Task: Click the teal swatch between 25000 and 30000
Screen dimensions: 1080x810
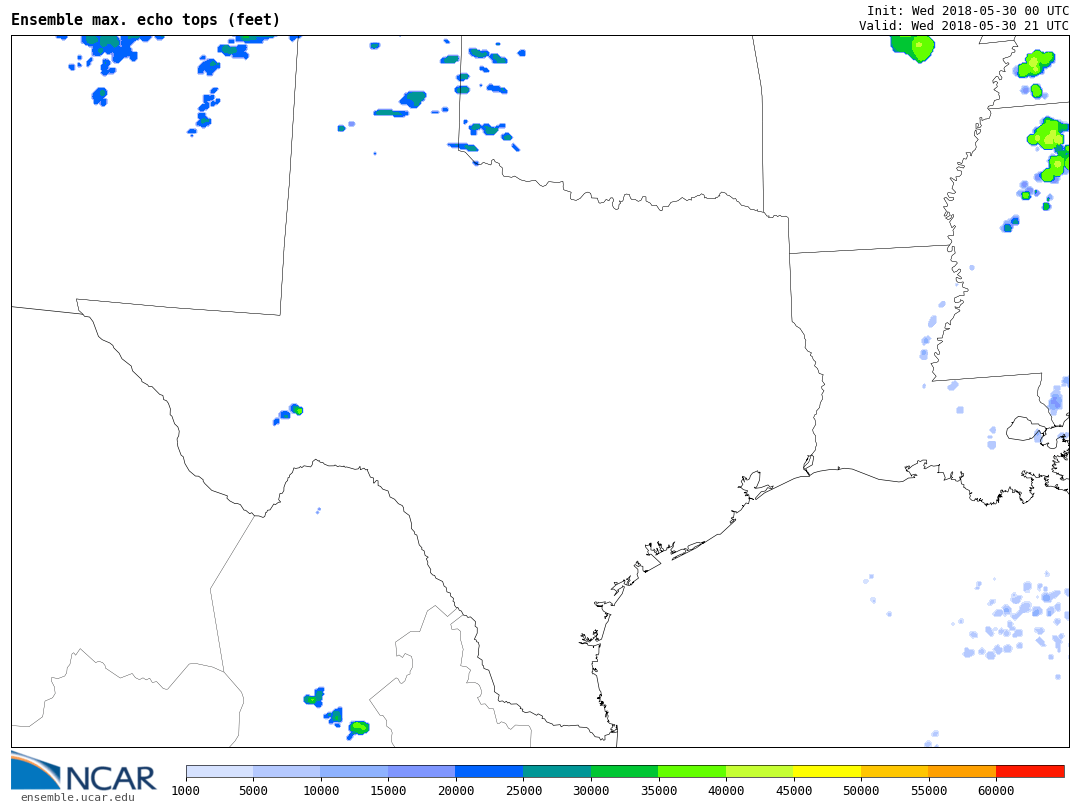Action: [x=557, y=771]
